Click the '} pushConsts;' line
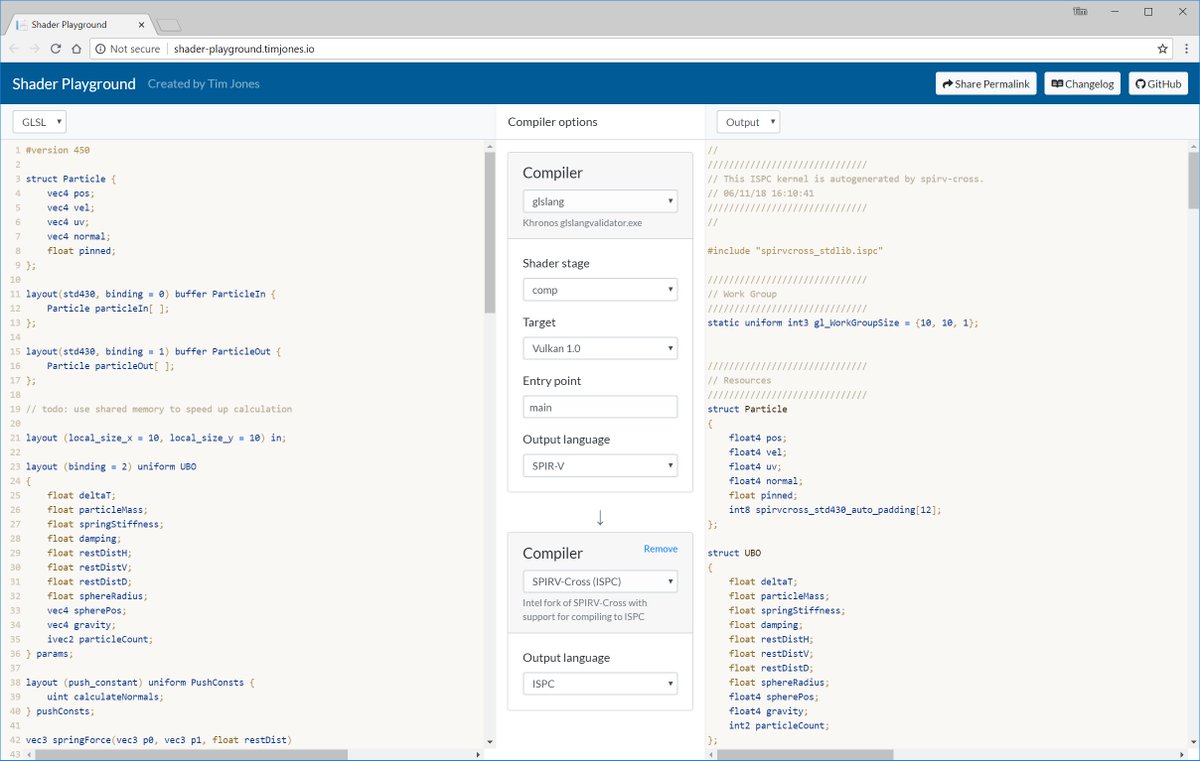The image size is (1200, 761). click(60, 711)
